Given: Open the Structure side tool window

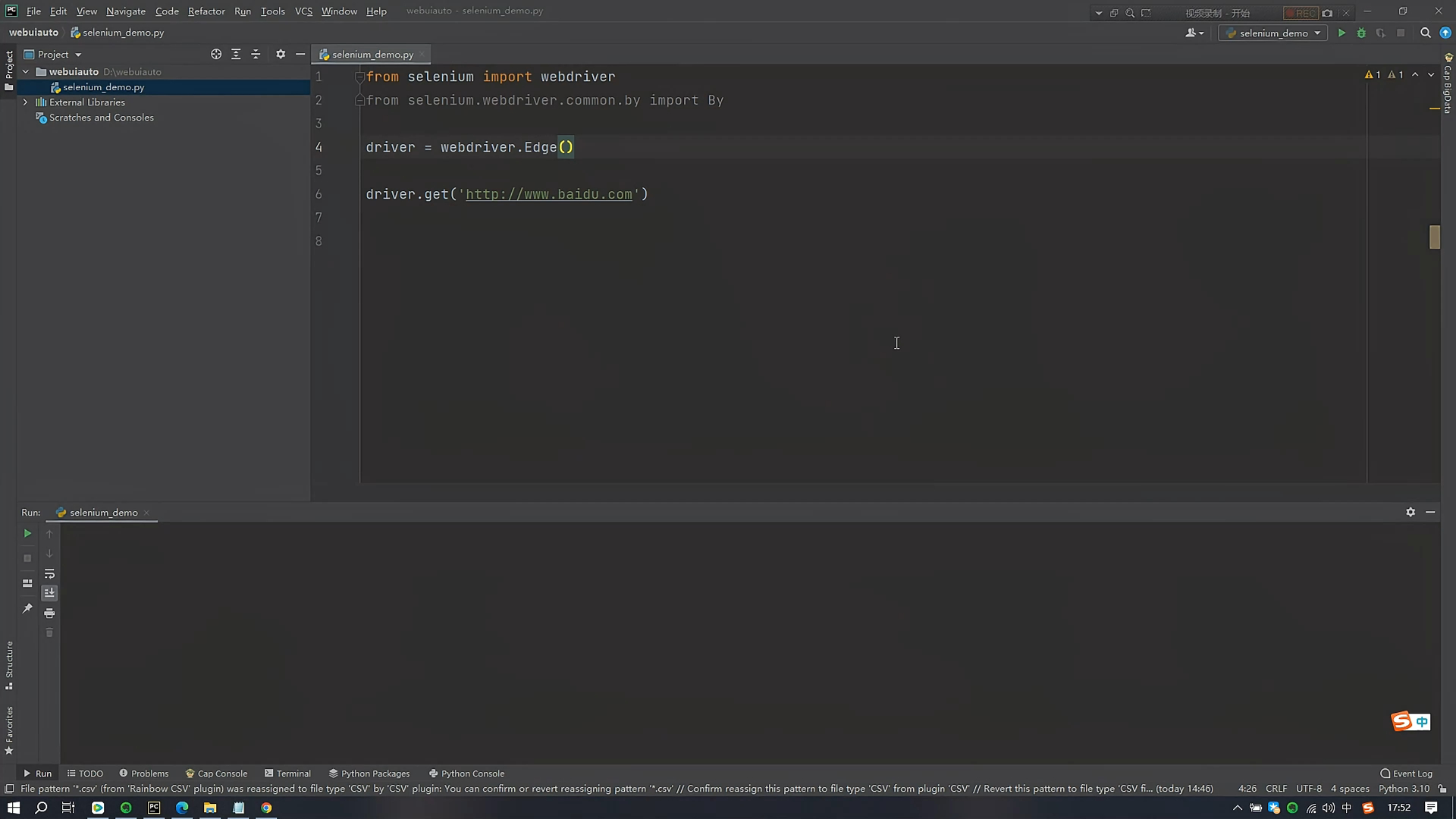Looking at the screenshot, I should pos(9,665).
